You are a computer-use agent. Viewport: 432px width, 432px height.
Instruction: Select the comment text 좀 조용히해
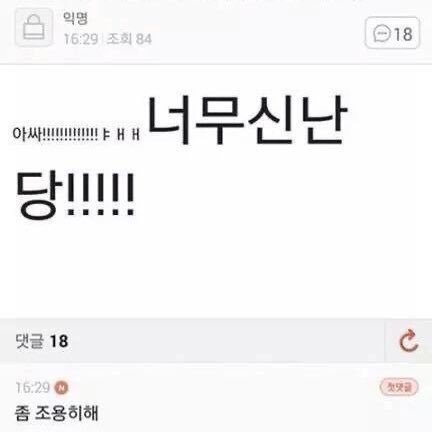[x=57, y=413]
